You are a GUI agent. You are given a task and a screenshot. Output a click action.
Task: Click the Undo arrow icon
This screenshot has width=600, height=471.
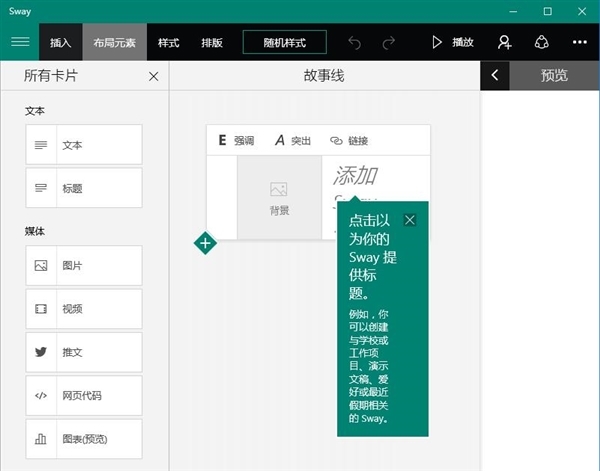pyautogui.click(x=354, y=42)
